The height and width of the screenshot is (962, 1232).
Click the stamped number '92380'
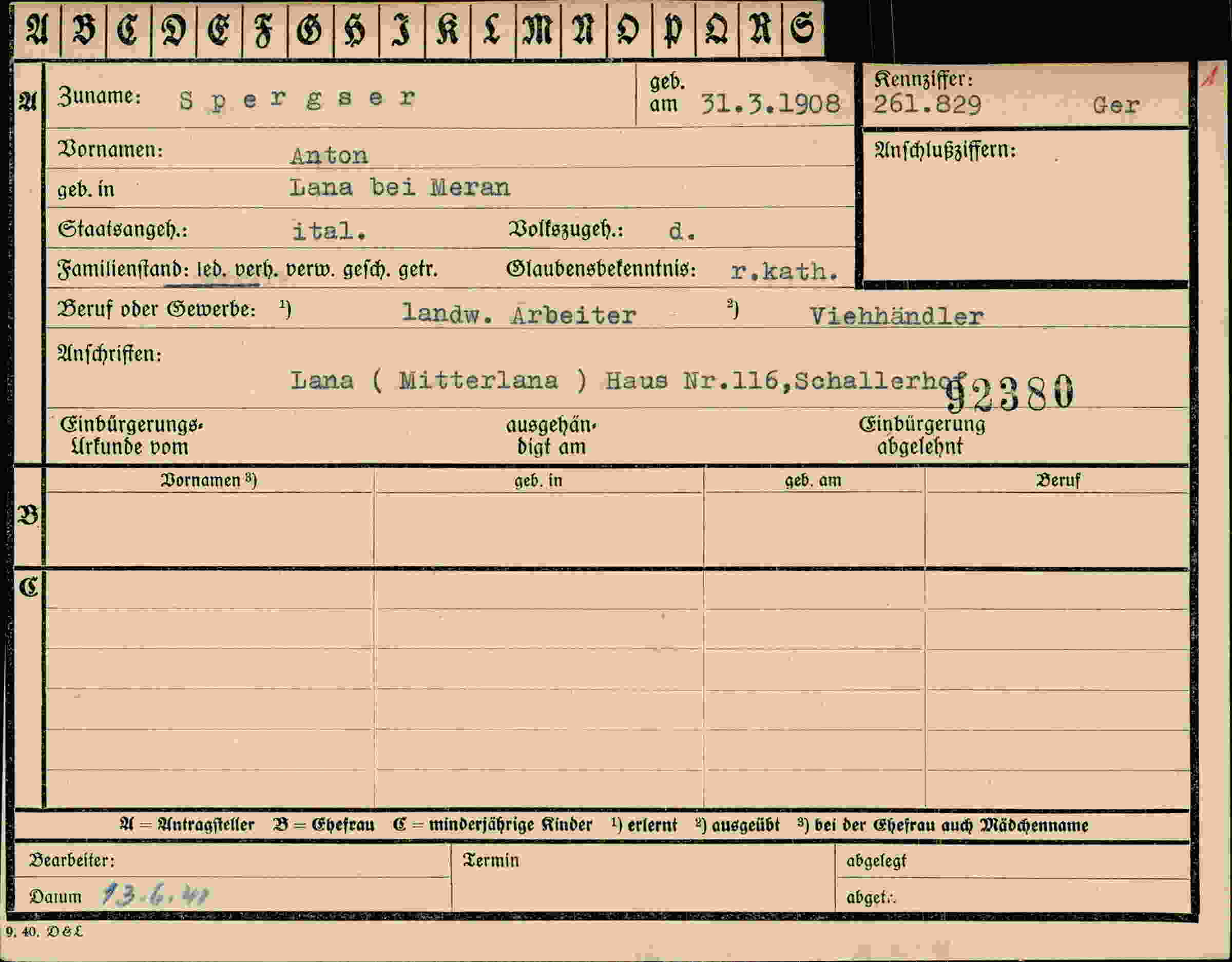pyautogui.click(x=1009, y=393)
